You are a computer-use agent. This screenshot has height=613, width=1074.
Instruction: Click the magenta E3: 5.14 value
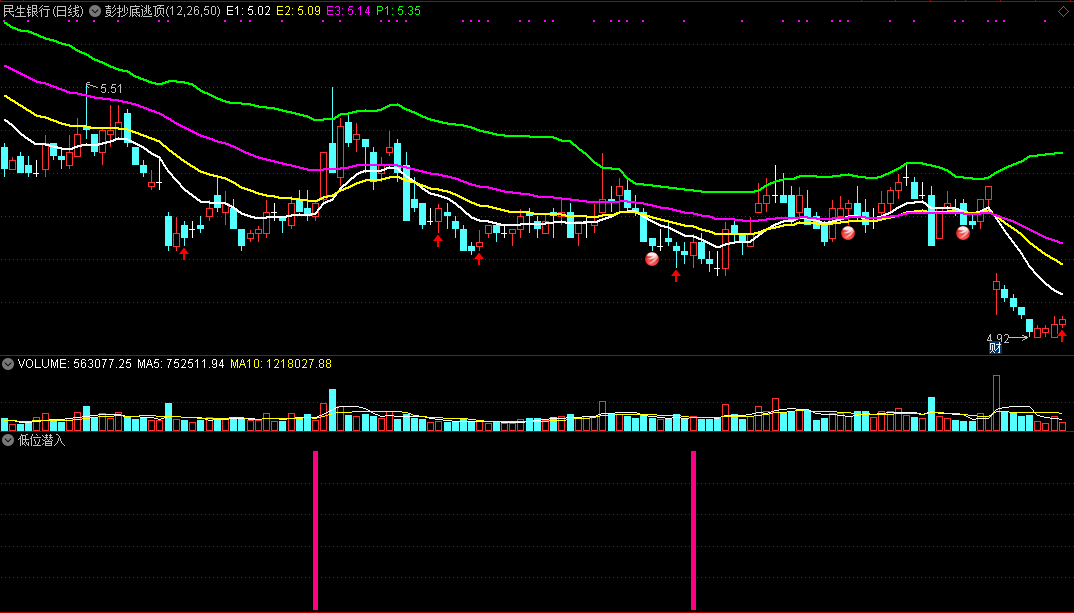pyautogui.click(x=348, y=11)
